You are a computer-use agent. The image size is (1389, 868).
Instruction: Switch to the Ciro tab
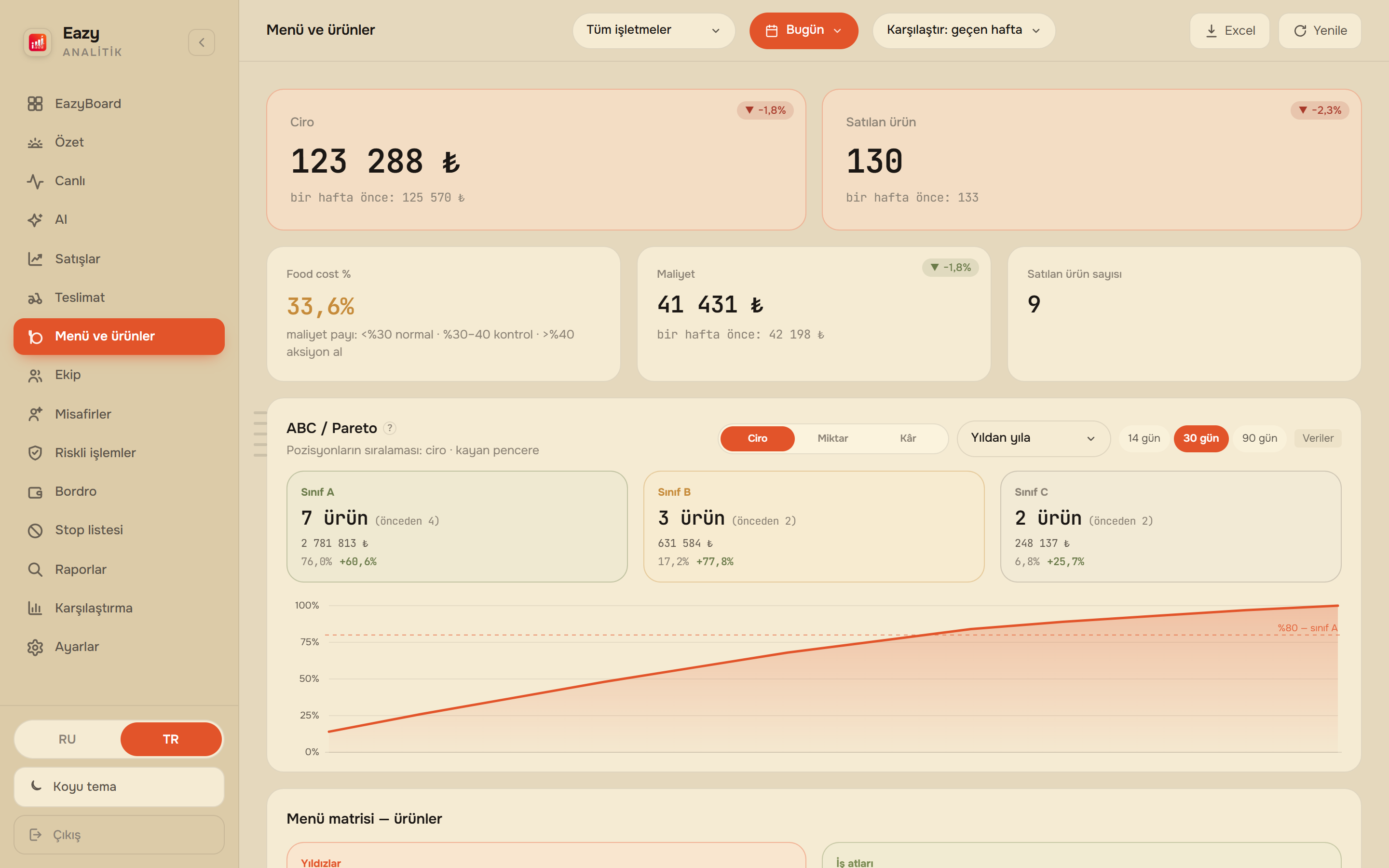coord(757,439)
